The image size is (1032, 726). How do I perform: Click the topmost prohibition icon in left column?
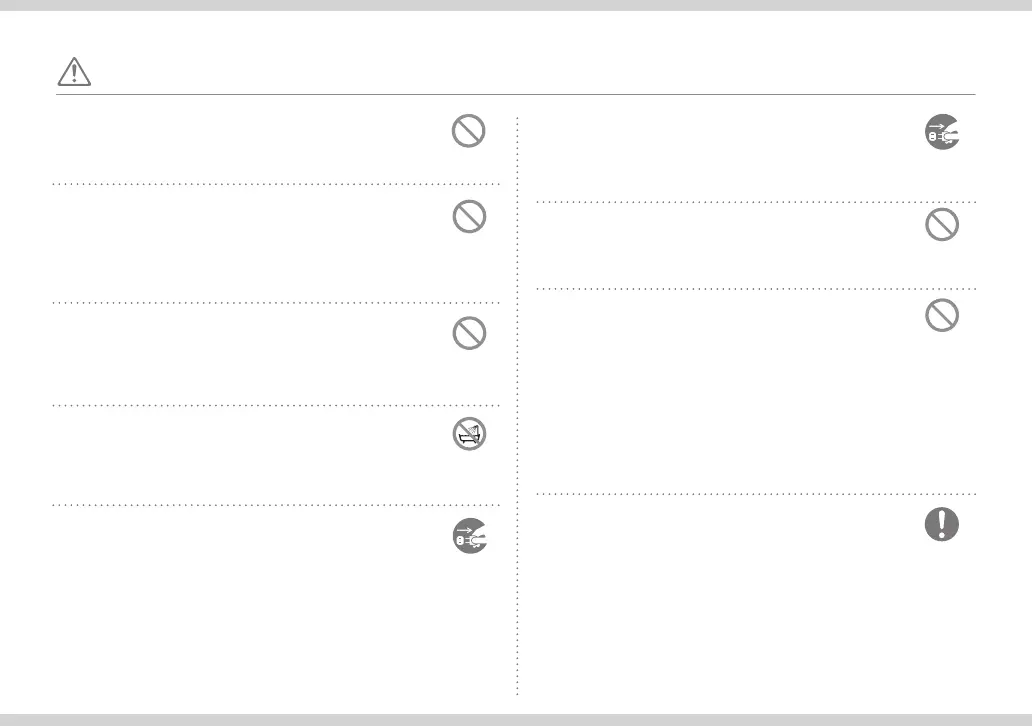[x=469, y=132]
